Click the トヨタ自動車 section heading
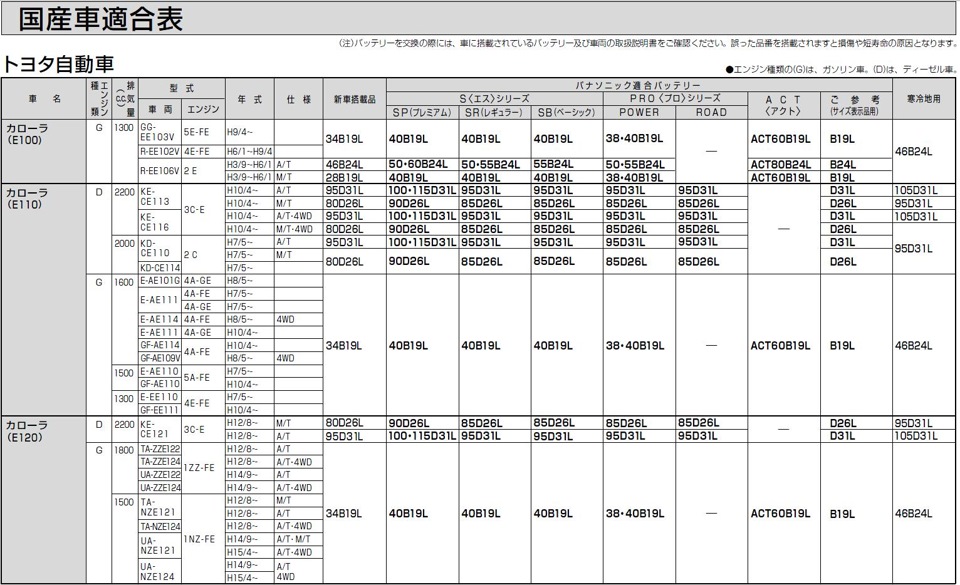This screenshot has width=960, height=585. pyautogui.click(x=59, y=64)
